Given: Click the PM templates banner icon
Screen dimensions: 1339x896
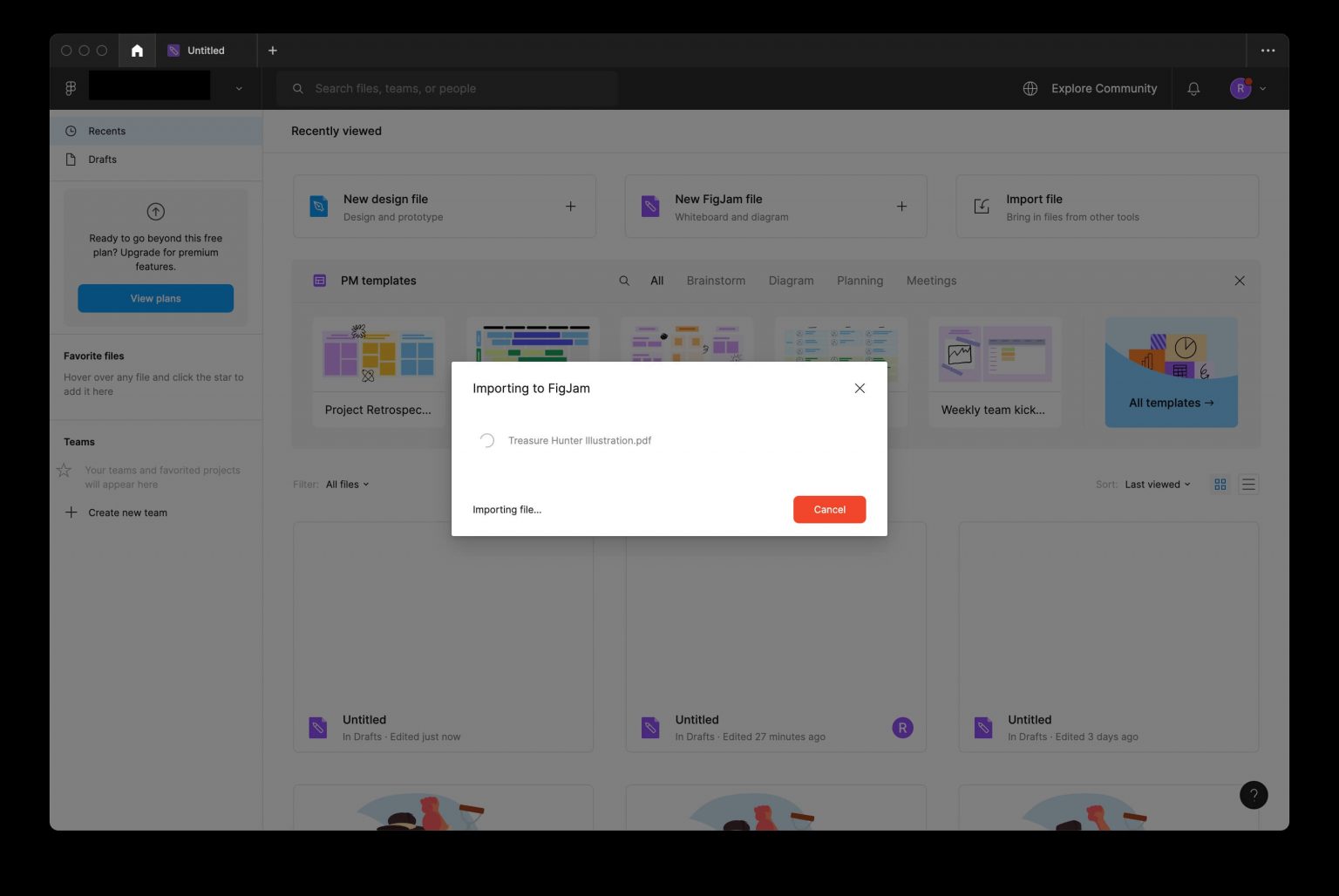Looking at the screenshot, I should tap(320, 280).
